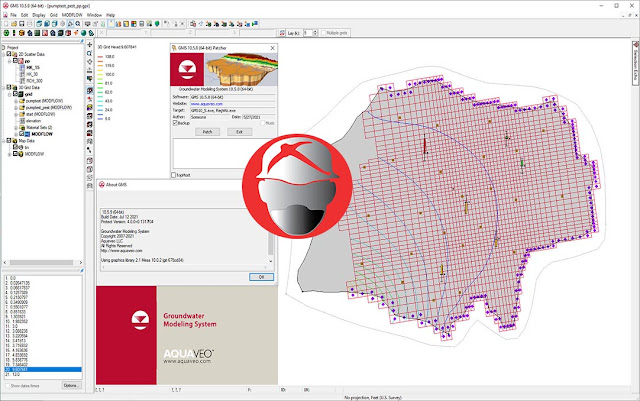
Task: Toggle visibility checkbox of Map Data
Action: click(x=9, y=140)
